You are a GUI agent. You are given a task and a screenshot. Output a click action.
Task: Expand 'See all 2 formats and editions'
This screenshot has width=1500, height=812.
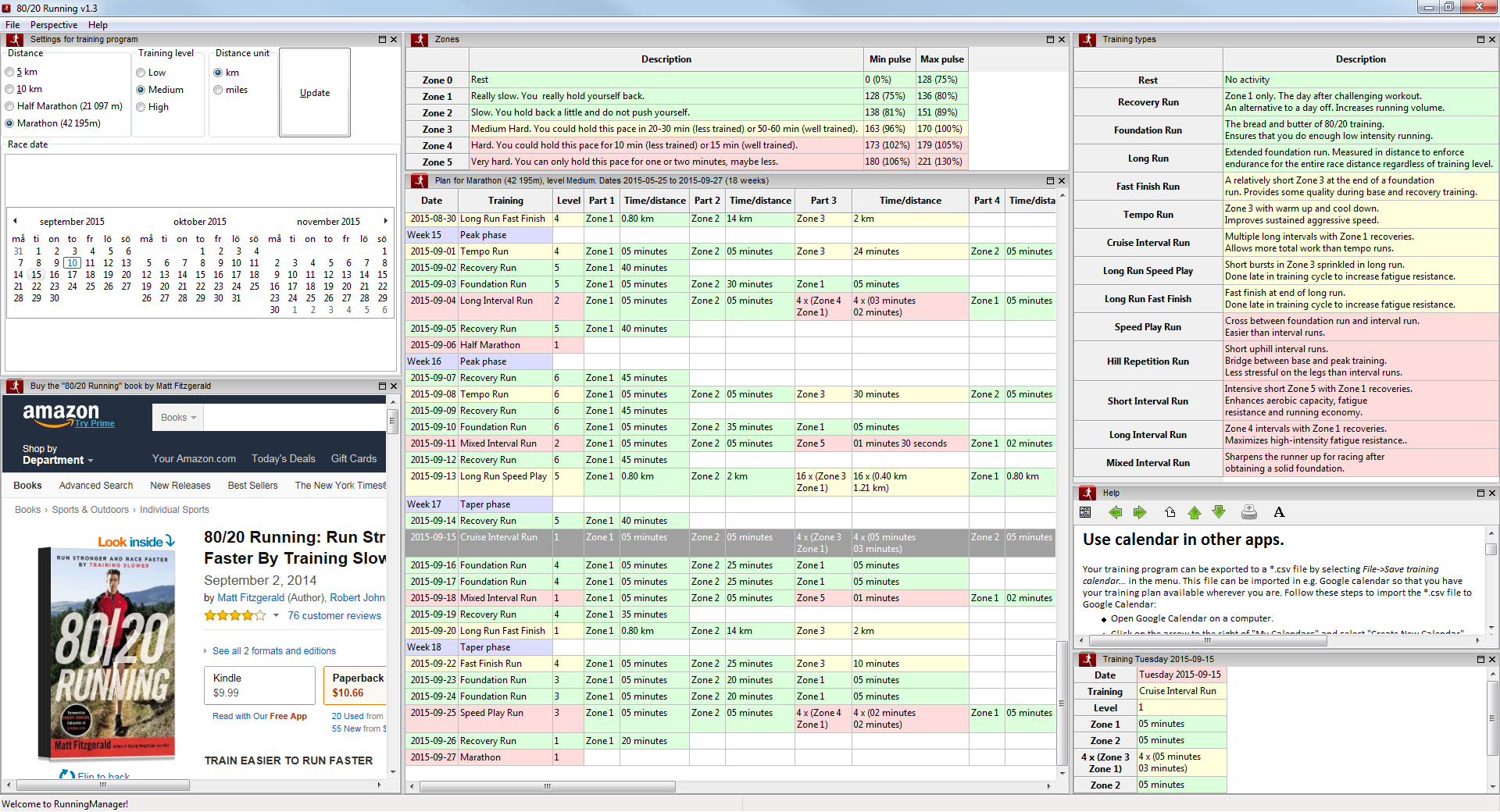273,651
